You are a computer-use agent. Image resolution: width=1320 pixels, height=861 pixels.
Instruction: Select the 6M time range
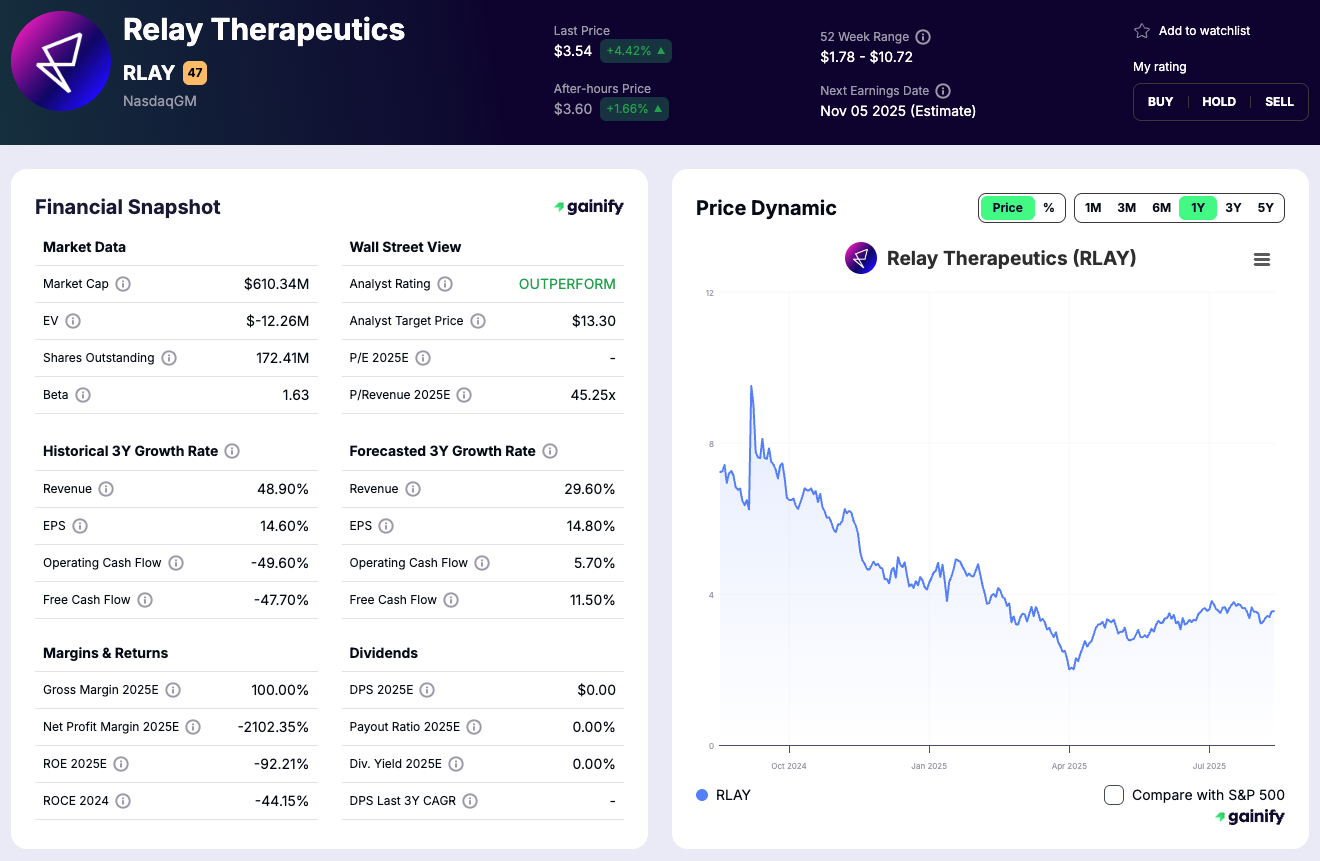(x=1161, y=208)
